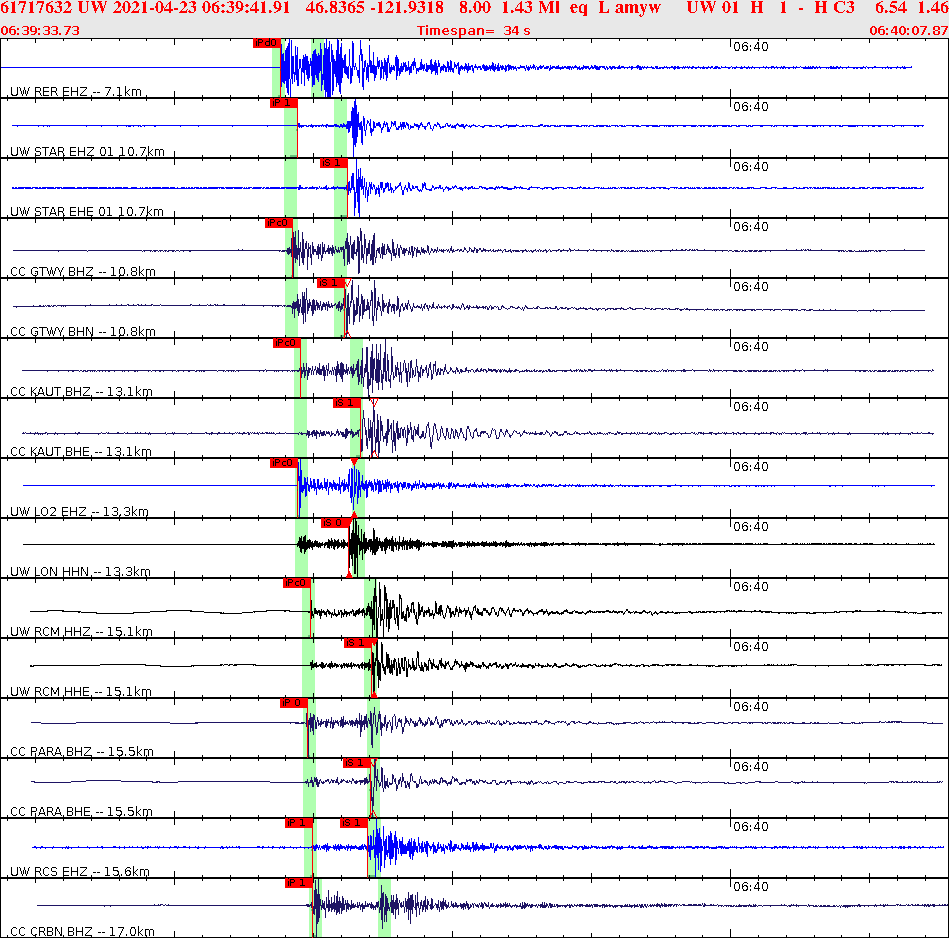Screen dimensions: 949x938
Task: Click the IS:1 pick flag on KAUT BHE
Action: coord(345,403)
